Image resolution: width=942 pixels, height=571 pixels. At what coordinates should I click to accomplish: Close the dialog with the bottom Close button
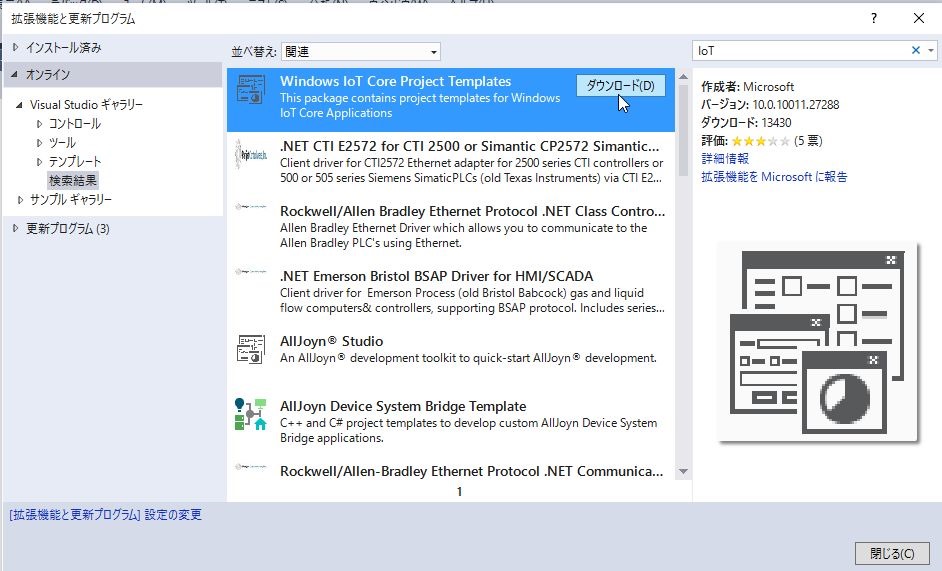pos(892,553)
